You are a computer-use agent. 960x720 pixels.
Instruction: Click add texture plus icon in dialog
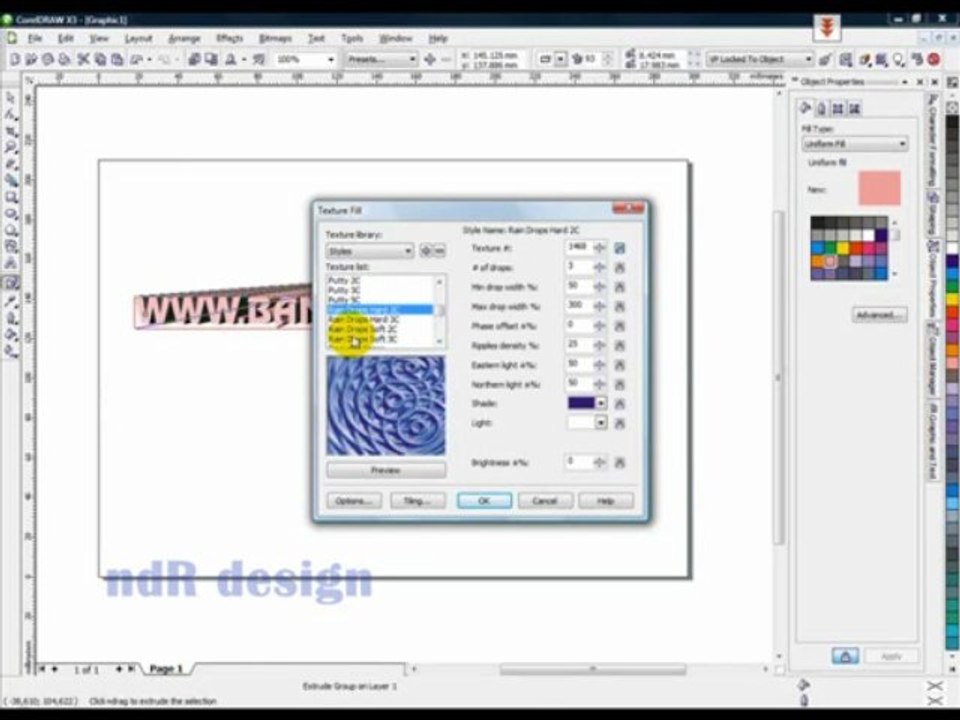(x=426, y=251)
